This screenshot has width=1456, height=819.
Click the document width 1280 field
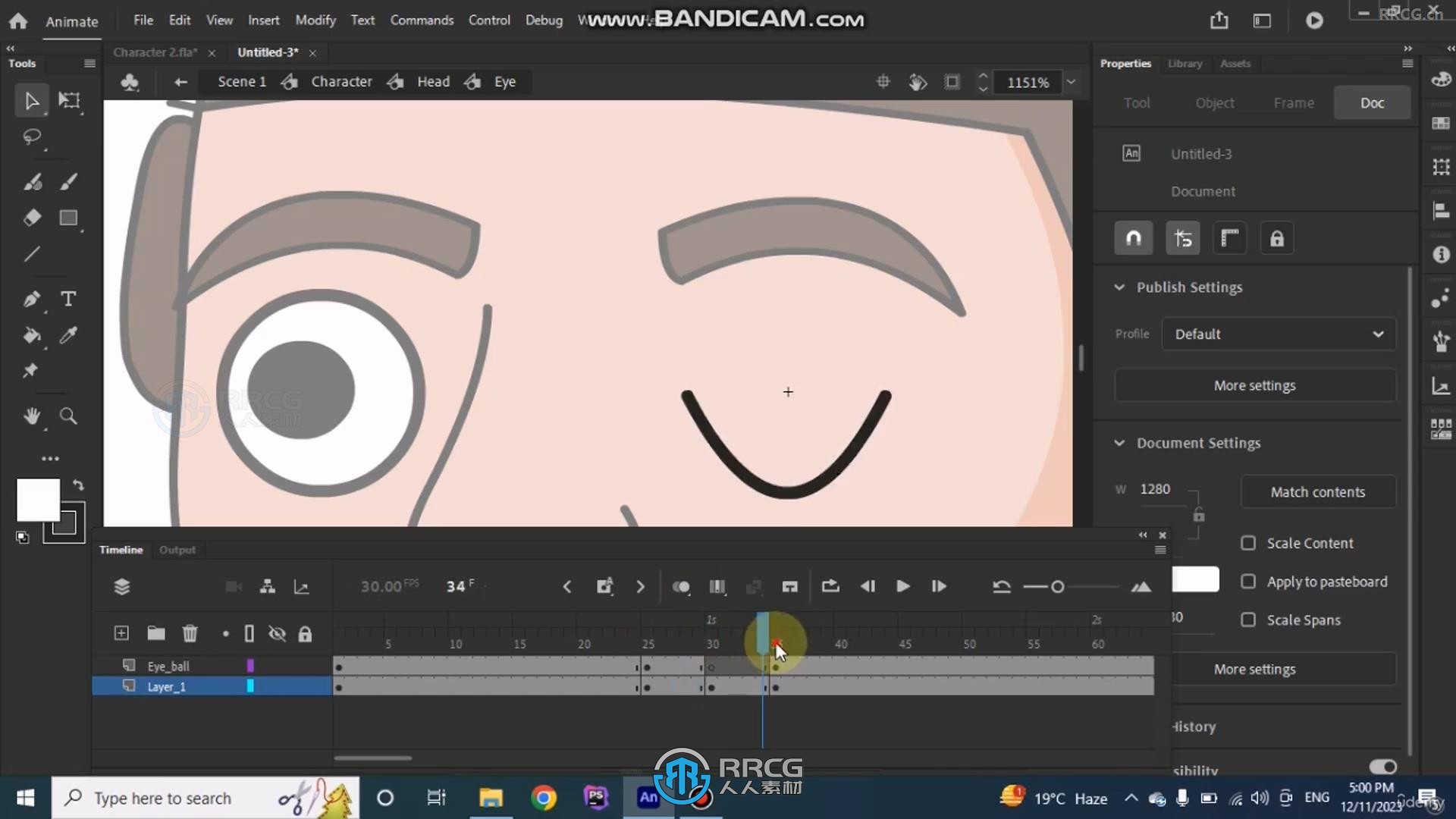1155,489
